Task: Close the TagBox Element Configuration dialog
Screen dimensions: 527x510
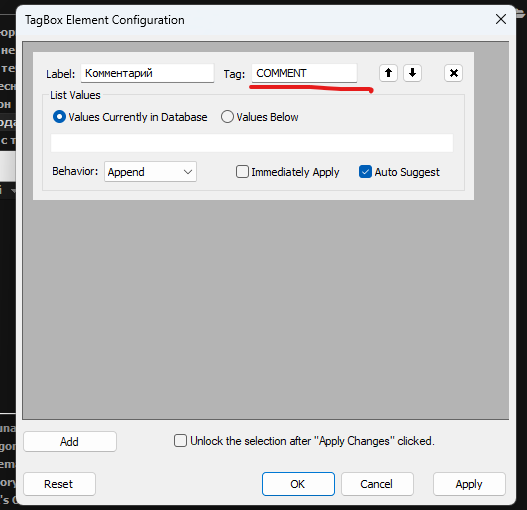Action: coord(501,19)
